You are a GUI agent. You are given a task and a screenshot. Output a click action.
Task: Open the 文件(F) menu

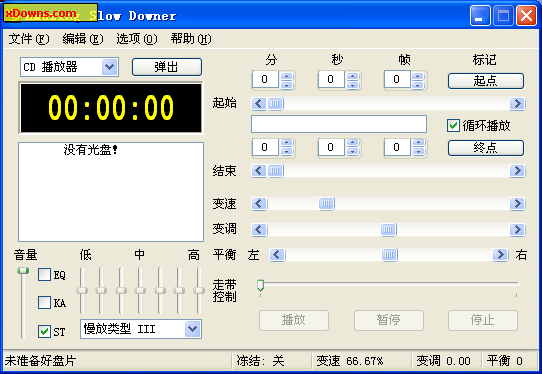tap(29, 39)
